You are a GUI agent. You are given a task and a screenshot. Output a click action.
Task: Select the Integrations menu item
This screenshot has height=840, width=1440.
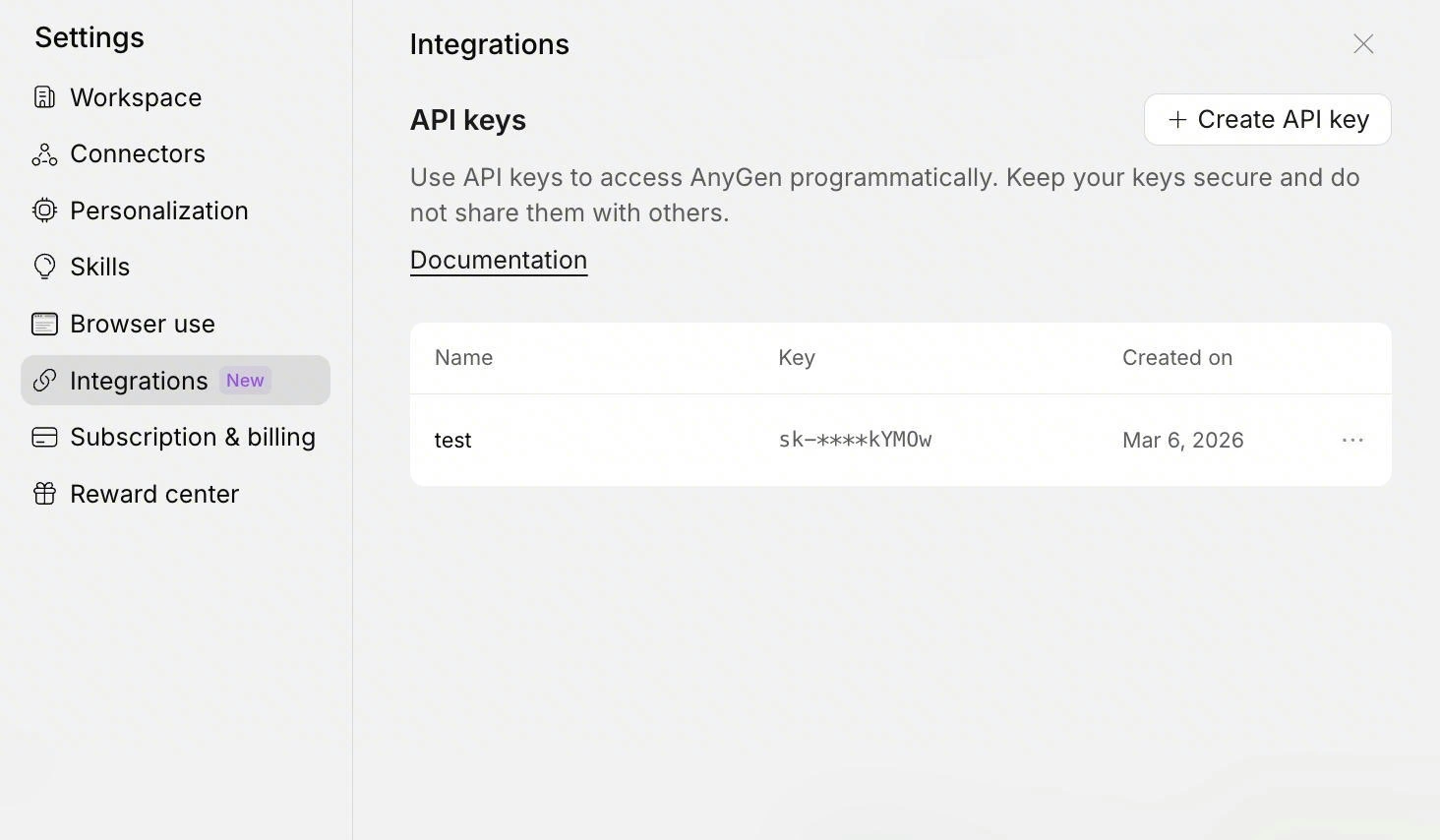175,381
